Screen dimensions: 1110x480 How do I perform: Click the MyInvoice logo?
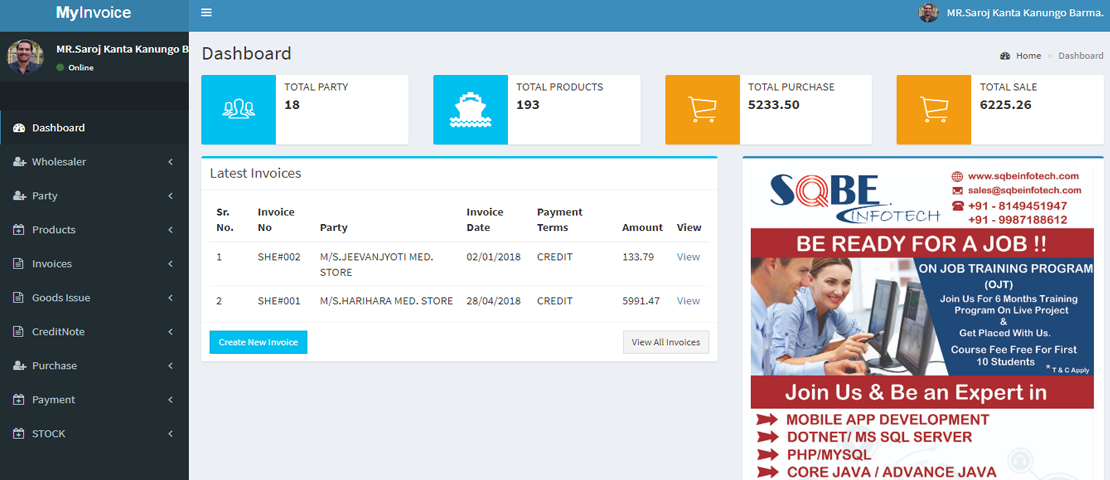(93, 13)
